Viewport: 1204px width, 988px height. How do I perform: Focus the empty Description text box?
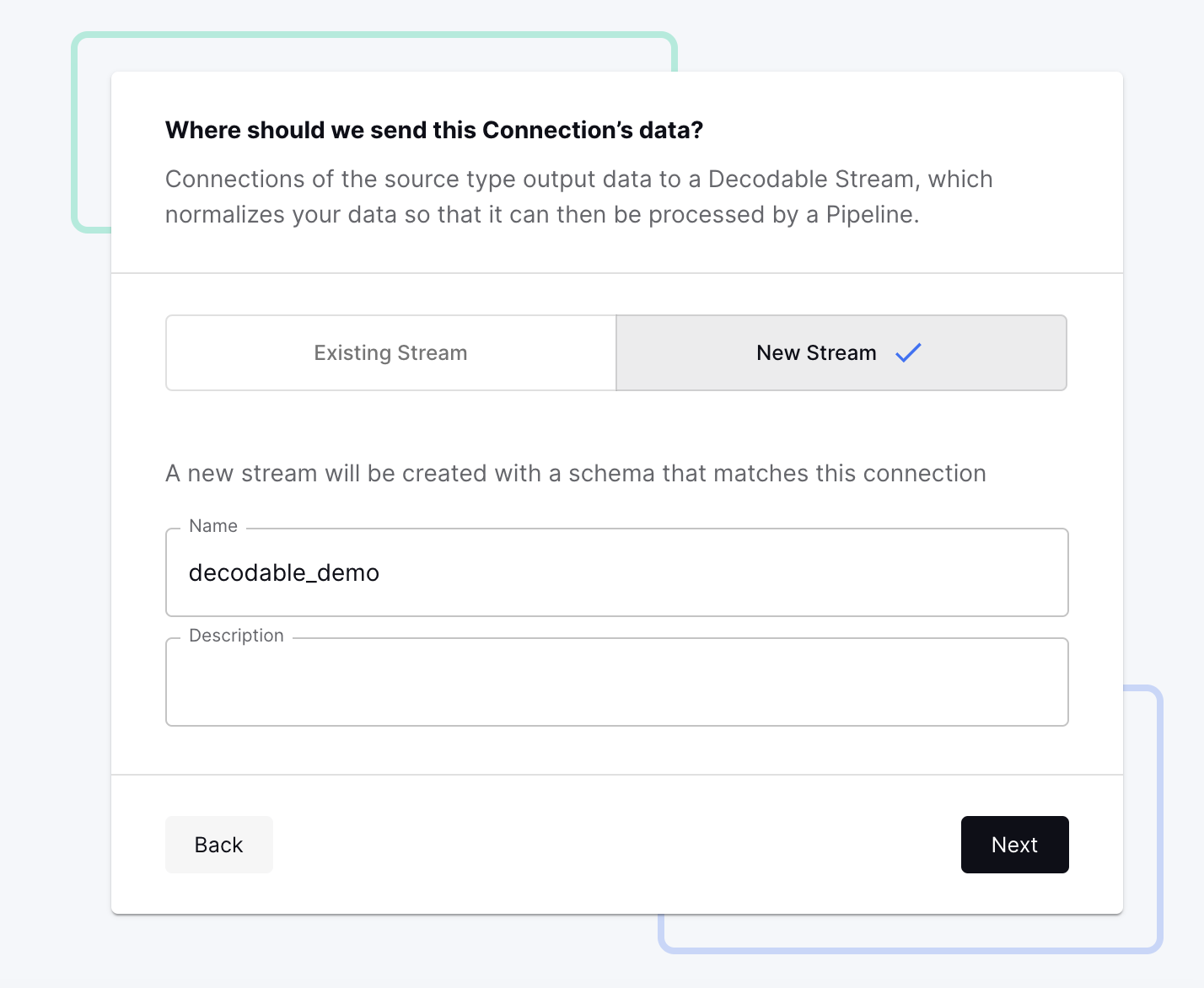coord(616,683)
